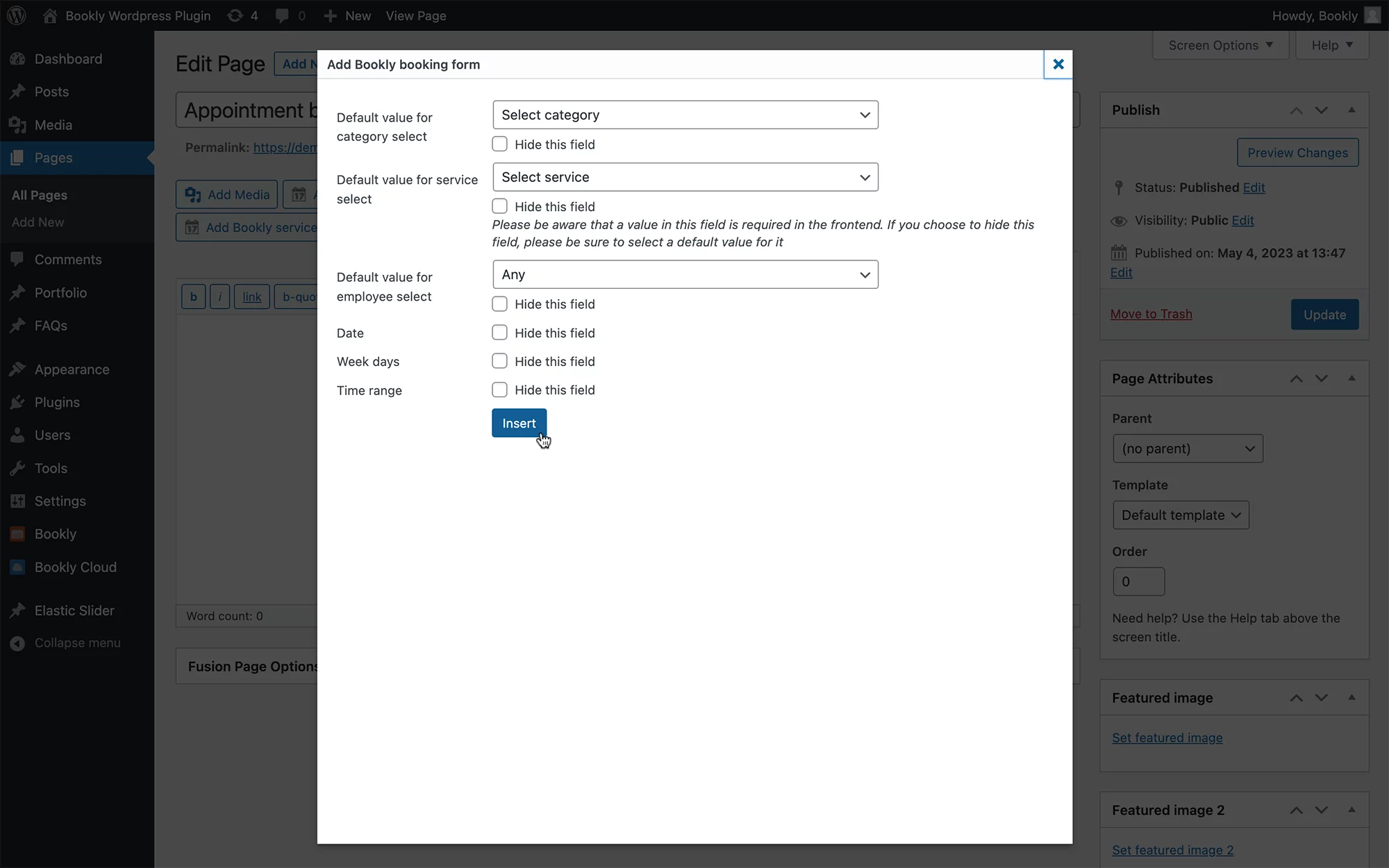Click the Update button
The height and width of the screenshot is (868, 1389).
[x=1324, y=315]
